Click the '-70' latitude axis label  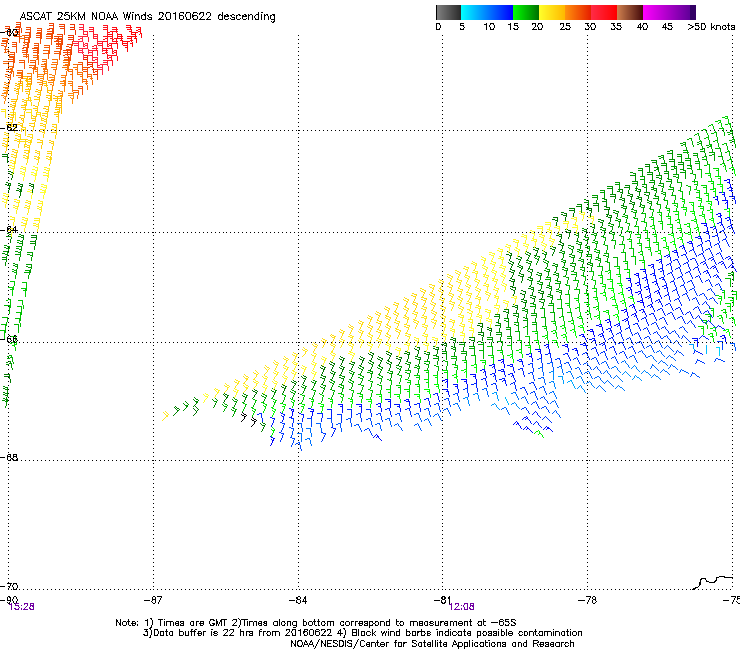click(x=9, y=587)
